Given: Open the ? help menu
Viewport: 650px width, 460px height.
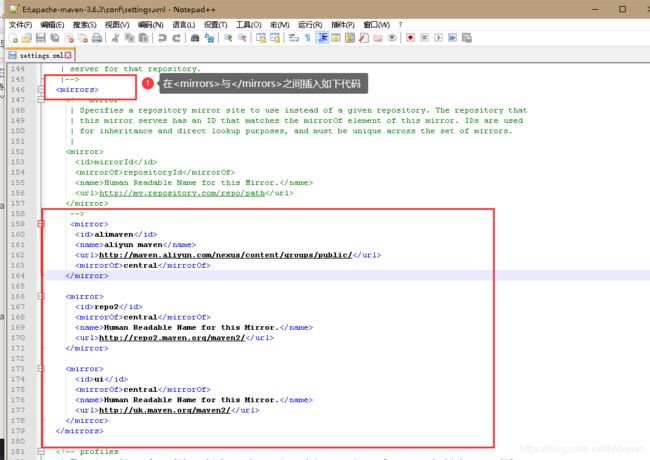Looking at the screenshot, I should 400,25.
